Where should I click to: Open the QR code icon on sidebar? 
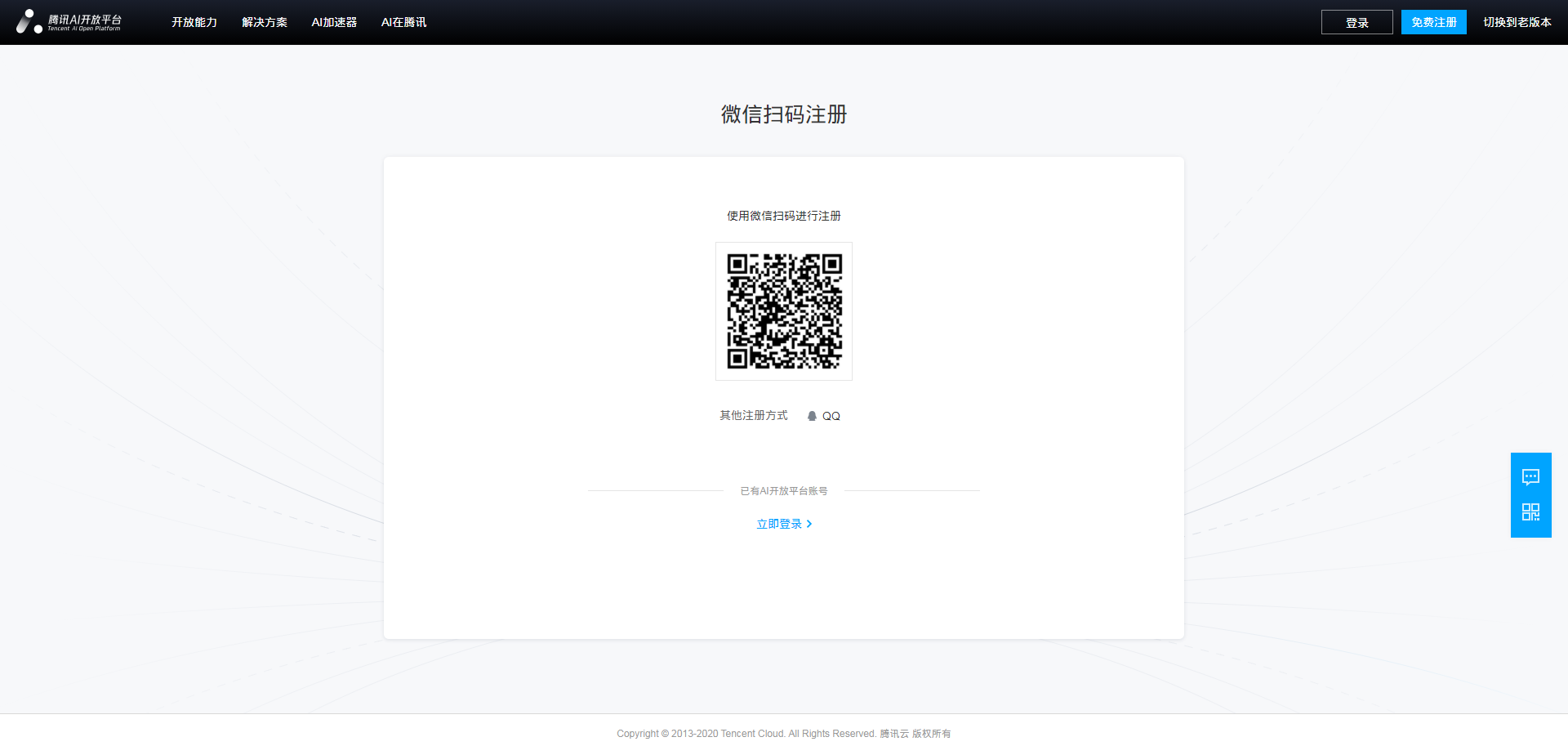1531,512
